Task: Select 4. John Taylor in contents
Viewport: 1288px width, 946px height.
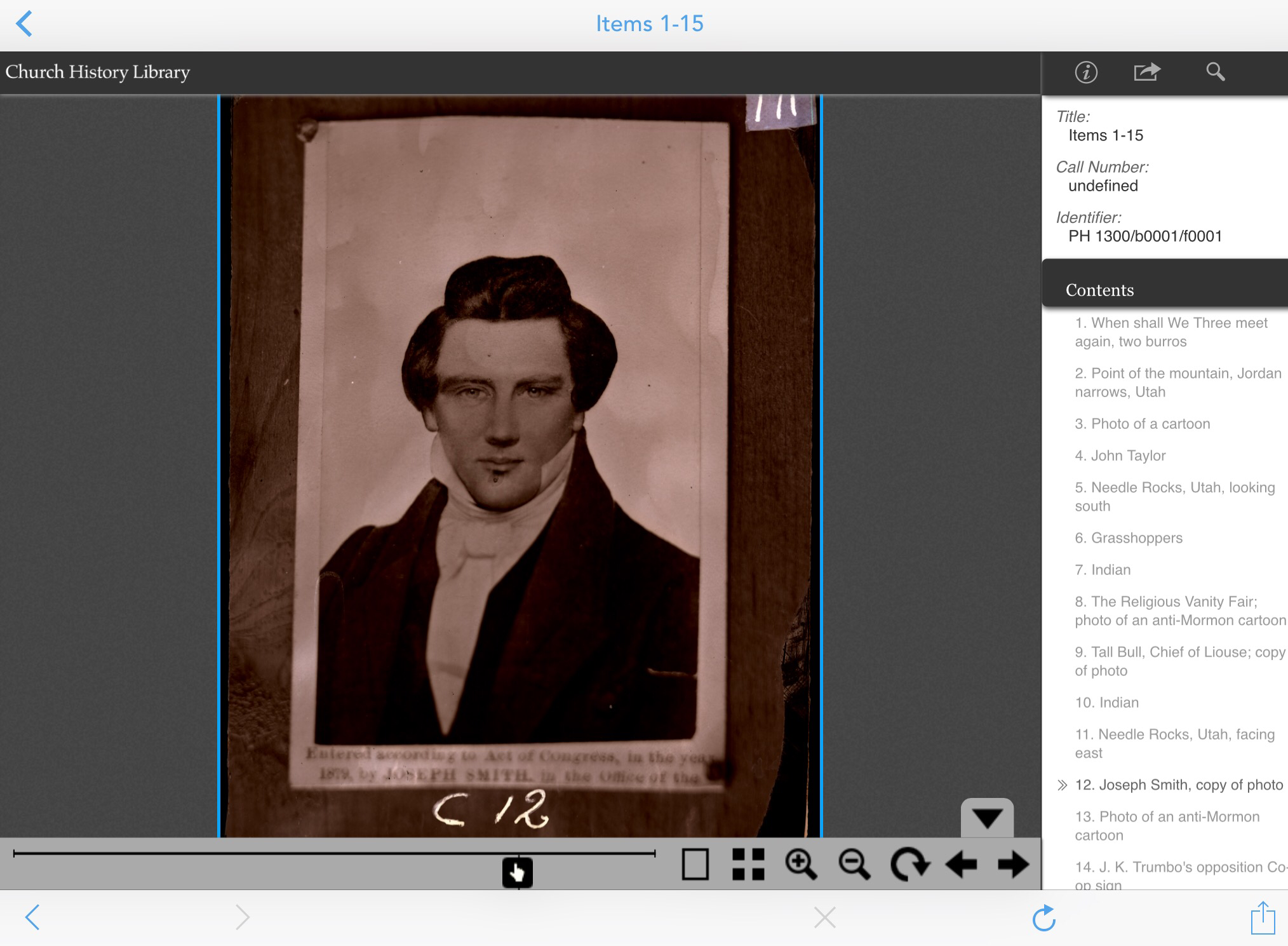Action: coord(1120,456)
